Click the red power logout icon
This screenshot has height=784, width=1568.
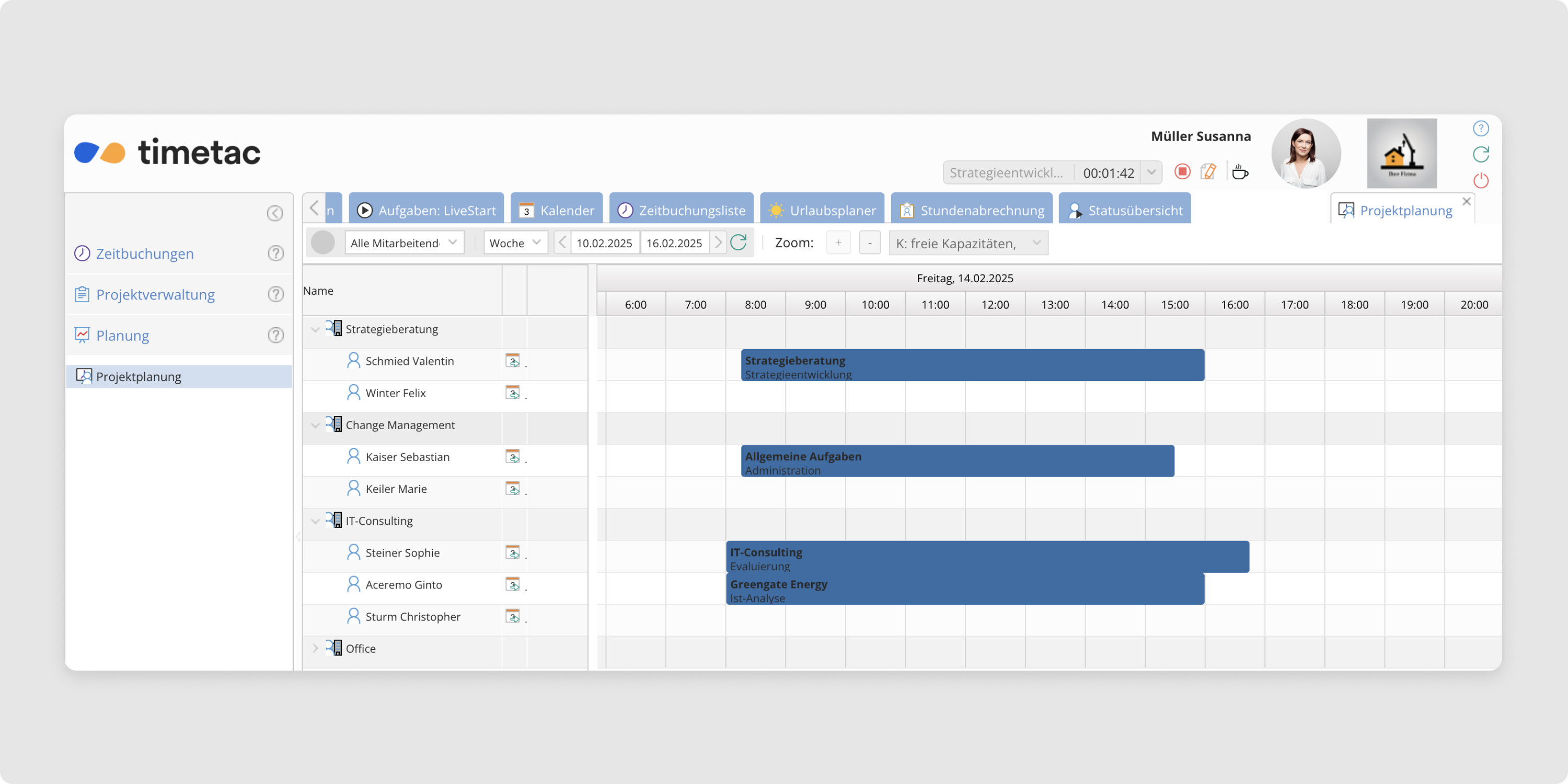click(x=1480, y=181)
